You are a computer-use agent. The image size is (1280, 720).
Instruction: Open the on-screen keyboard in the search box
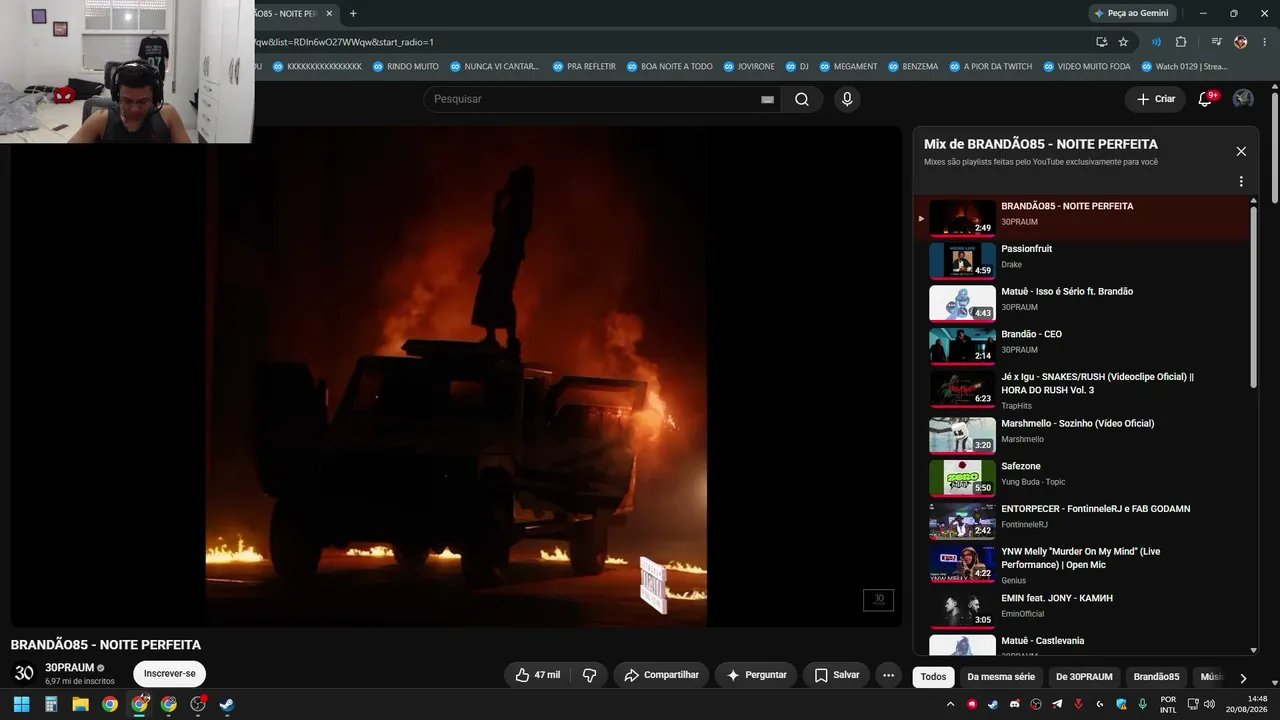(767, 99)
